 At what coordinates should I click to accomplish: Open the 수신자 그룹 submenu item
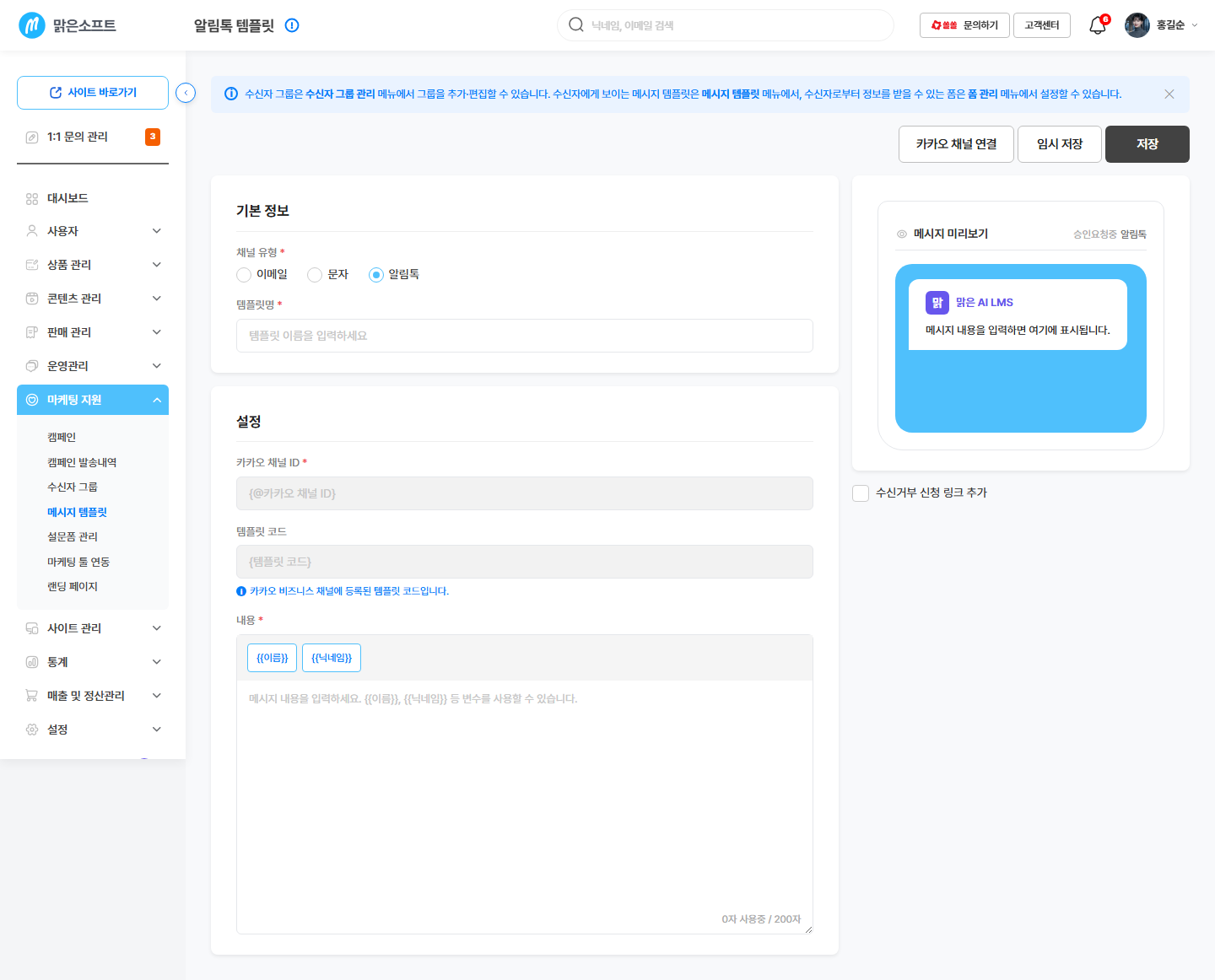[73, 487]
